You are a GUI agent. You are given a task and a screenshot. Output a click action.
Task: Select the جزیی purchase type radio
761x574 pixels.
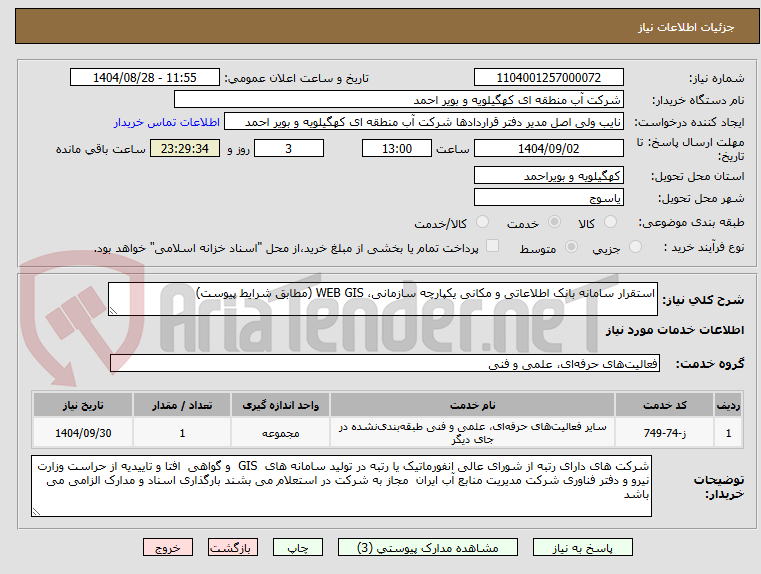635,246
